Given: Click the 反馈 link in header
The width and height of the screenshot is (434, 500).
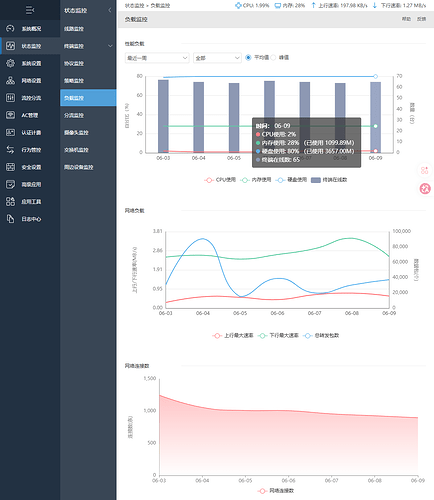Looking at the screenshot, I should point(421,19).
